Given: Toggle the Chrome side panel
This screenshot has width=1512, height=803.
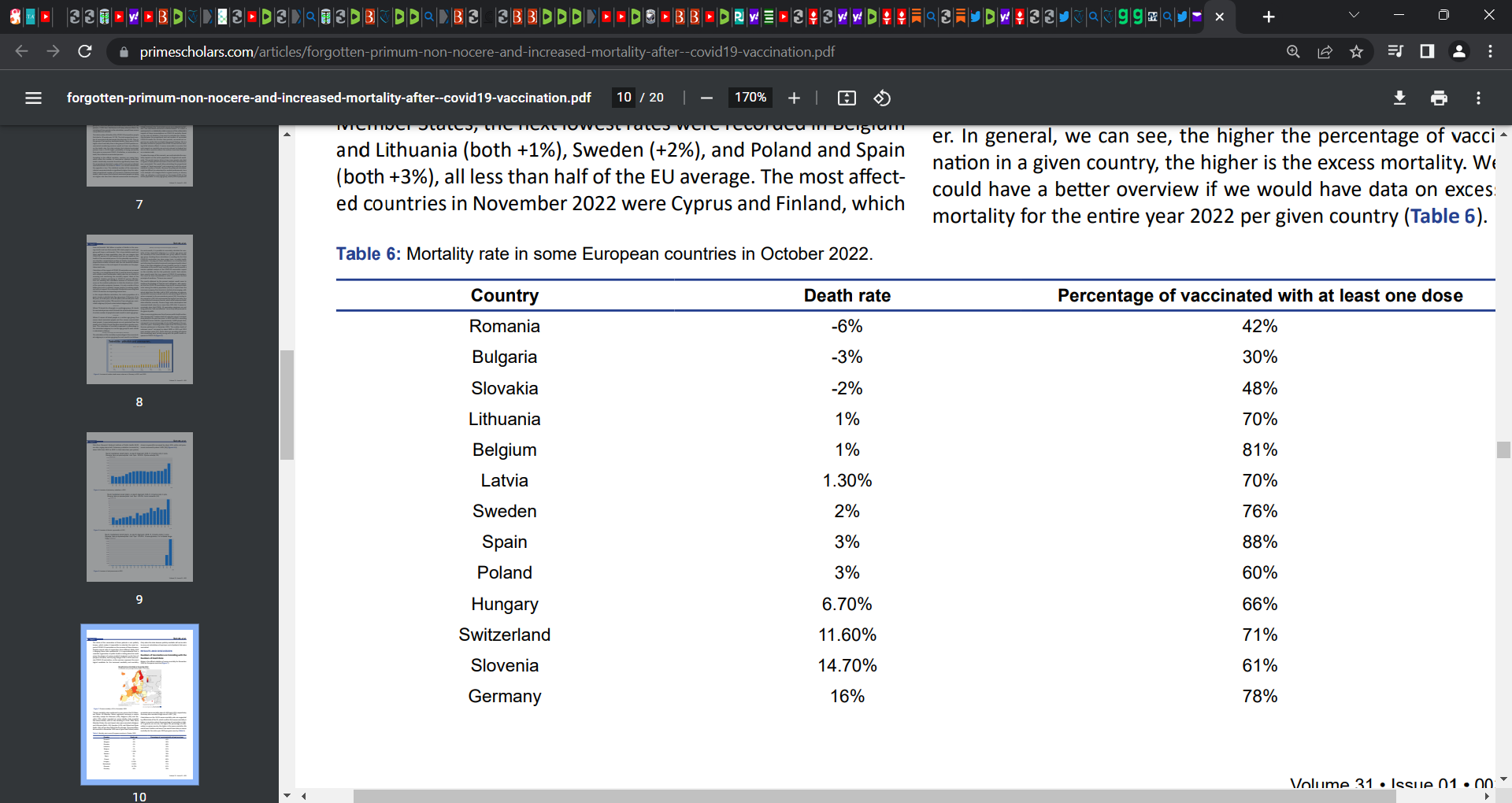Looking at the screenshot, I should (1427, 51).
